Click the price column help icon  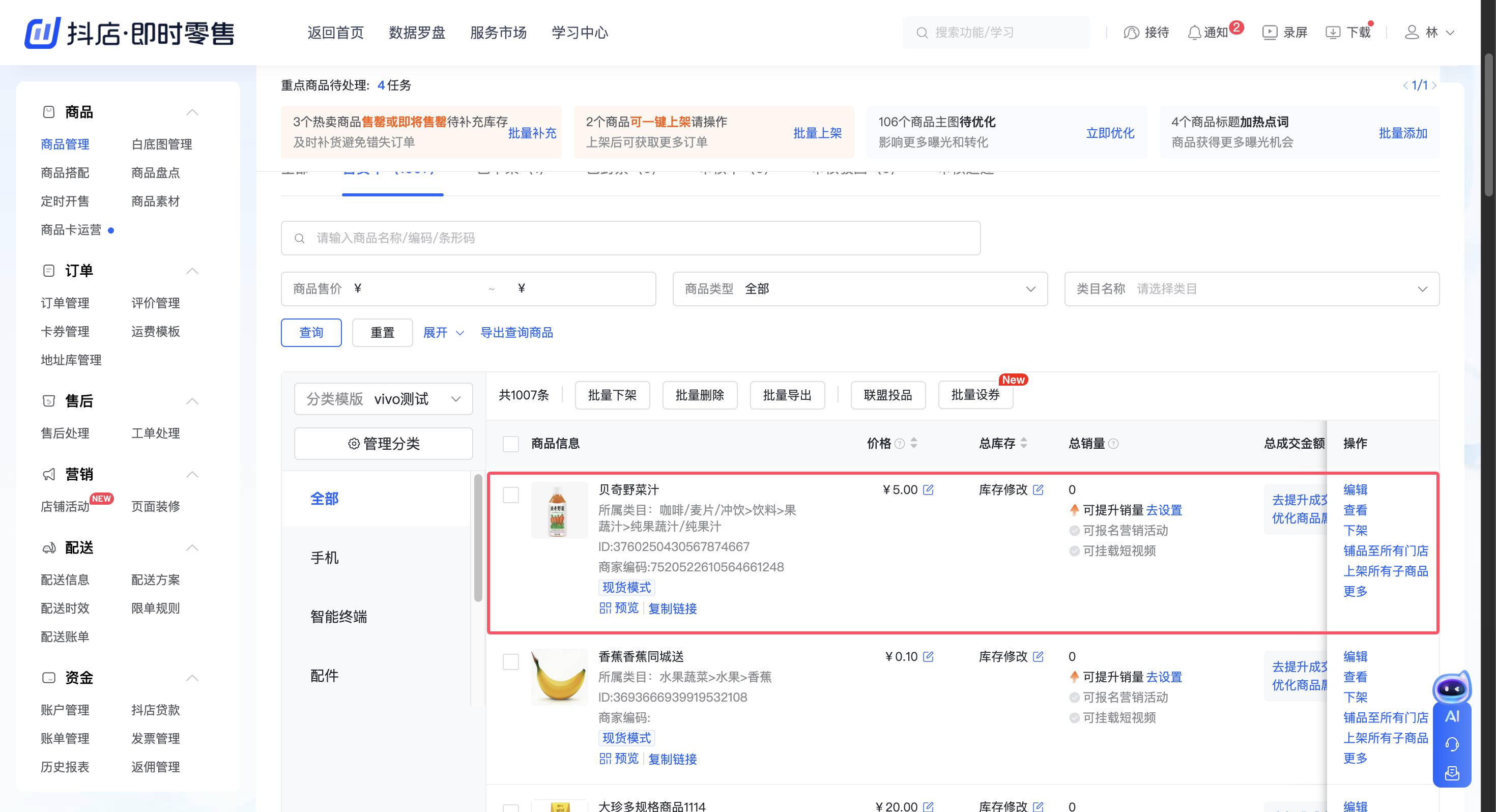899,444
